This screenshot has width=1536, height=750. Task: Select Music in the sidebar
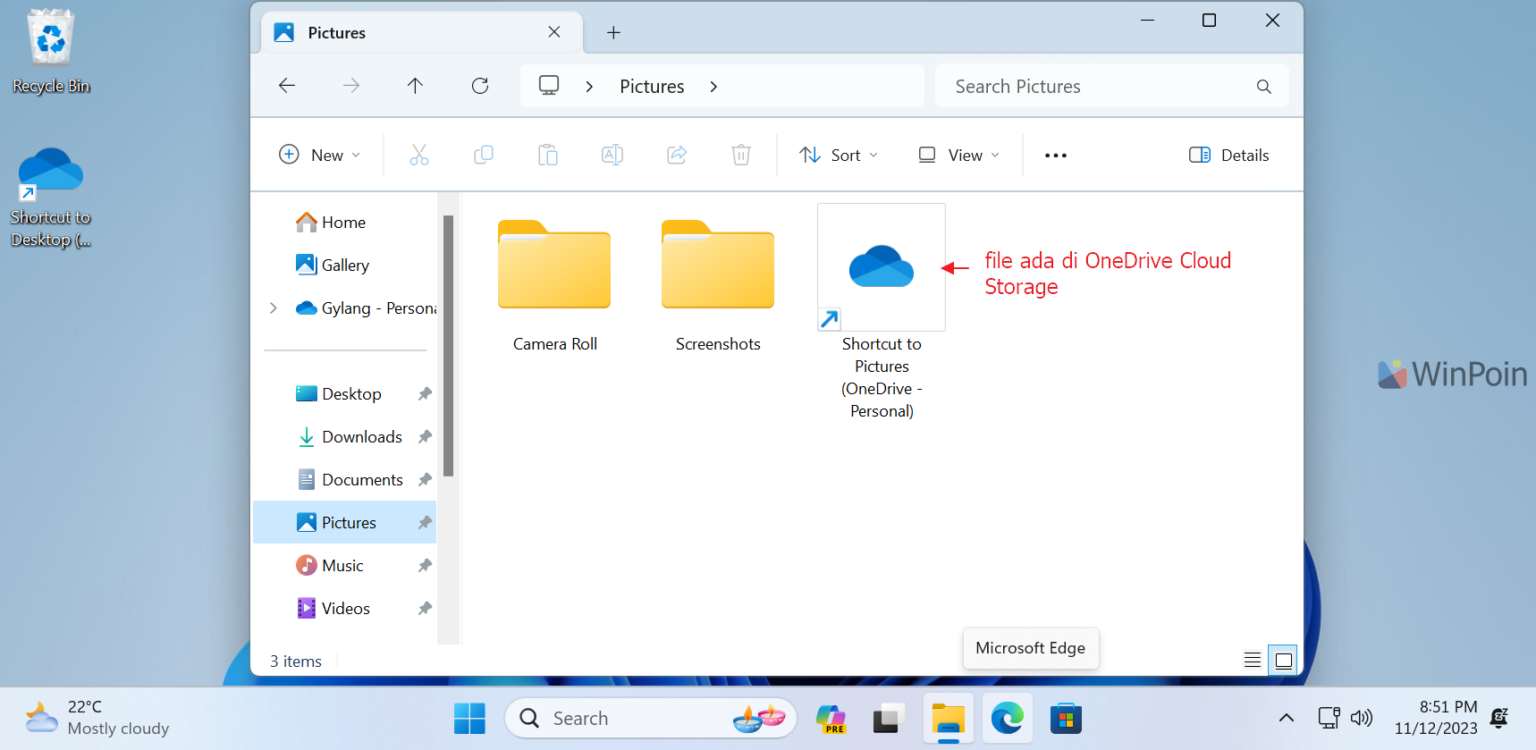pyautogui.click(x=341, y=565)
